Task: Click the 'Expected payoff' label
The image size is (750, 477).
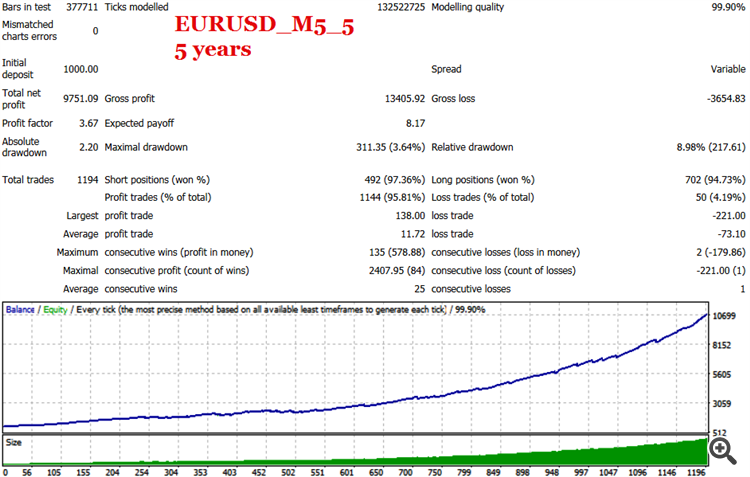Action: pos(139,123)
